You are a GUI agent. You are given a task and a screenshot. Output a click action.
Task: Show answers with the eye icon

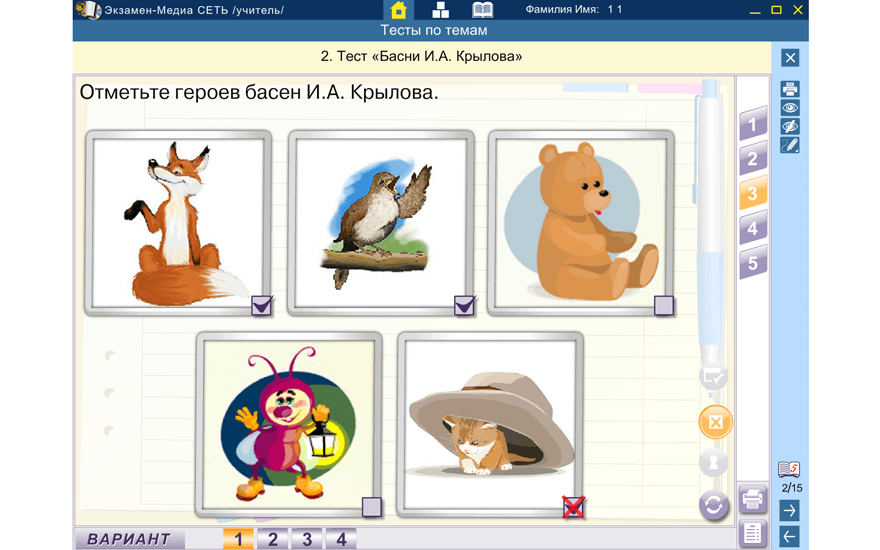(x=790, y=107)
